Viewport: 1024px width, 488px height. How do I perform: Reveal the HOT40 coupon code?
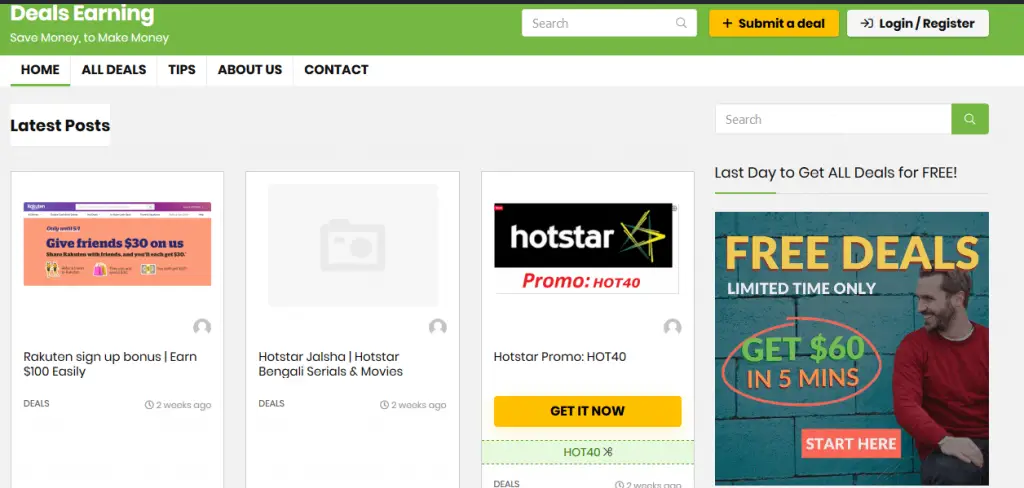[588, 452]
